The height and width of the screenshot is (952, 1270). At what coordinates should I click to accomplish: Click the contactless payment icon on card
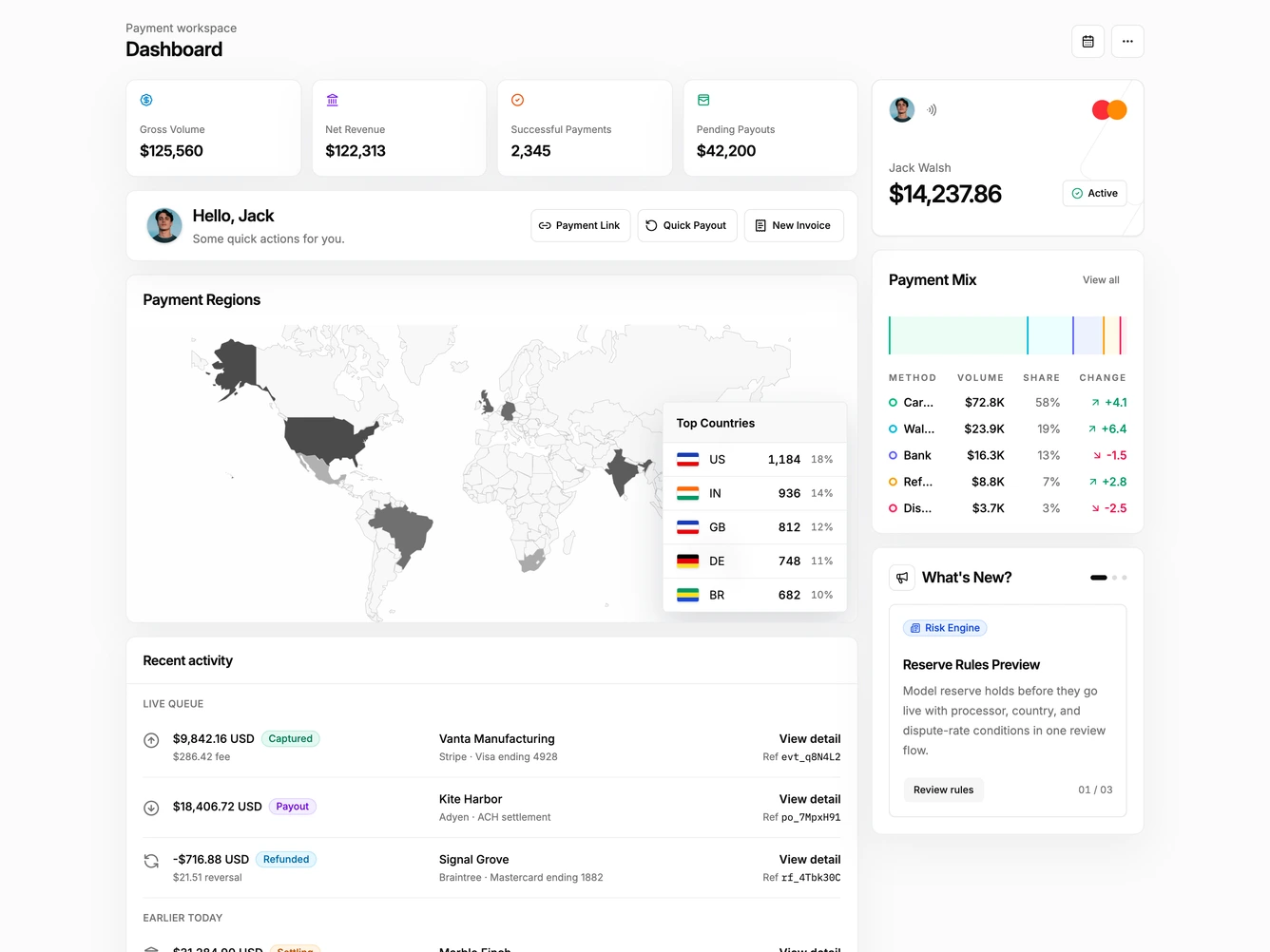pos(933,110)
